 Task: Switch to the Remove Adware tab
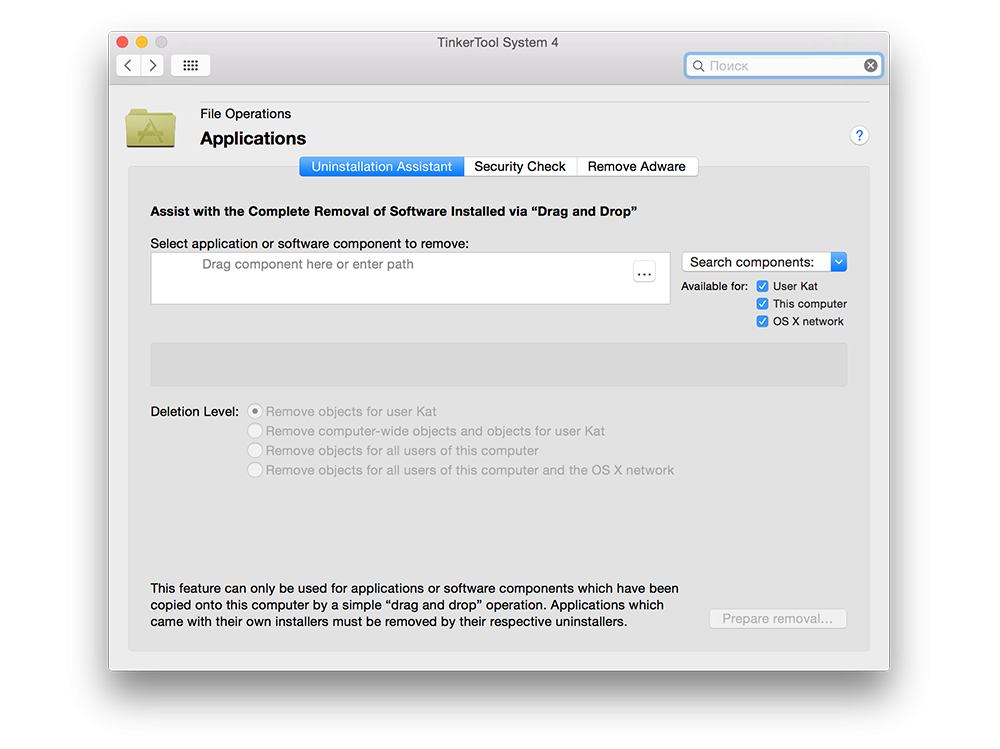click(x=636, y=167)
